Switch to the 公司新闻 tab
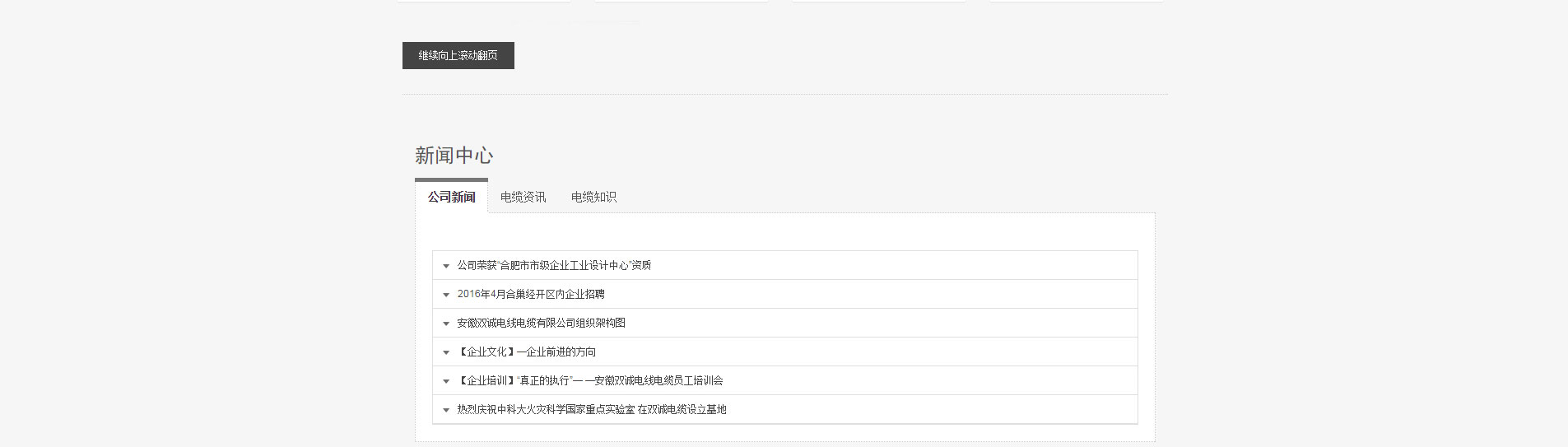The height and width of the screenshot is (447, 1568). 451,197
